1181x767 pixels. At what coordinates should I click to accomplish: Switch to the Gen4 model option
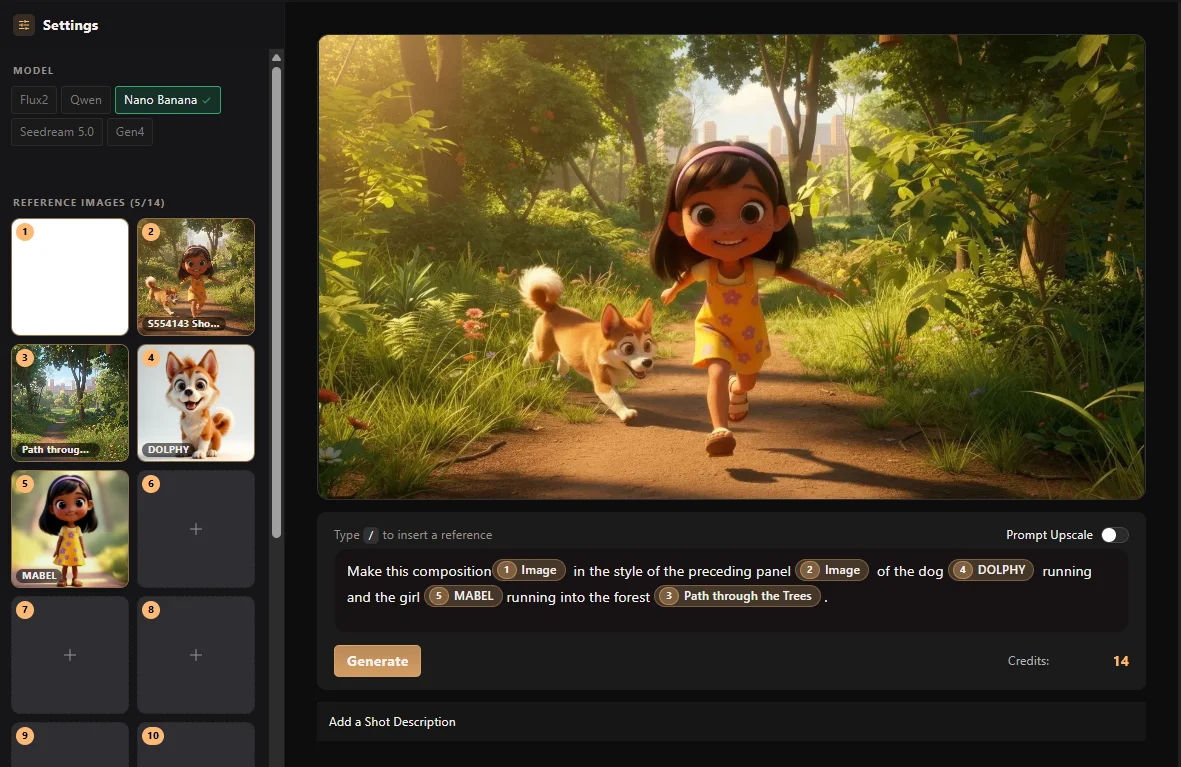(130, 132)
